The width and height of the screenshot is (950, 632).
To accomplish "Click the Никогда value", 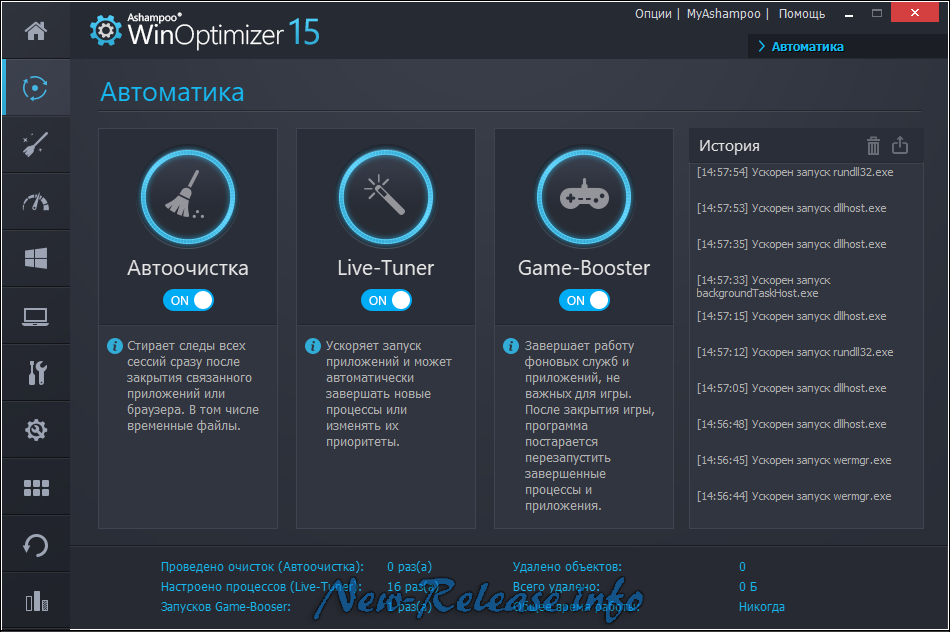I will [x=762, y=607].
